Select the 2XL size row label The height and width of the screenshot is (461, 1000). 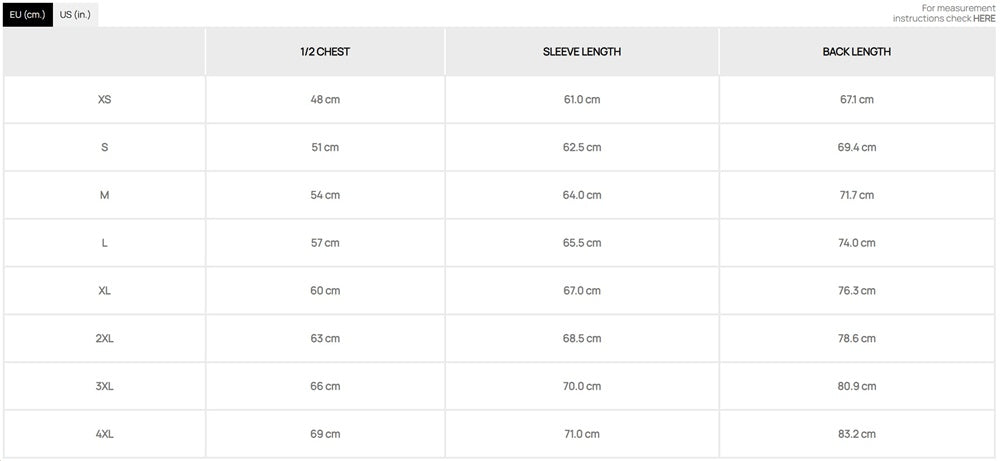105,339
